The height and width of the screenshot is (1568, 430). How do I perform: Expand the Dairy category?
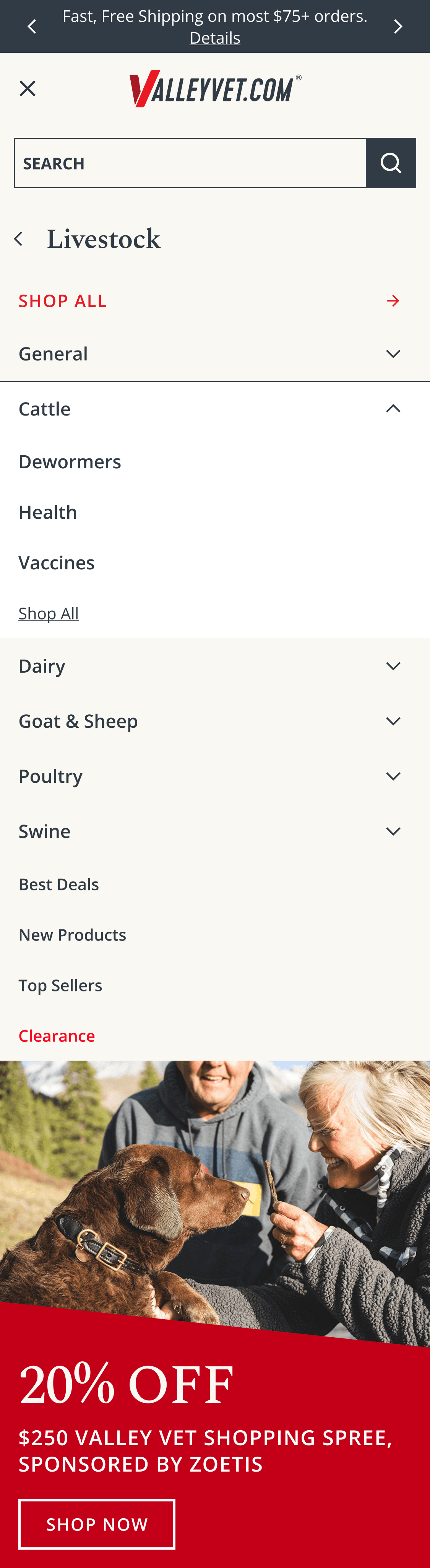click(393, 666)
